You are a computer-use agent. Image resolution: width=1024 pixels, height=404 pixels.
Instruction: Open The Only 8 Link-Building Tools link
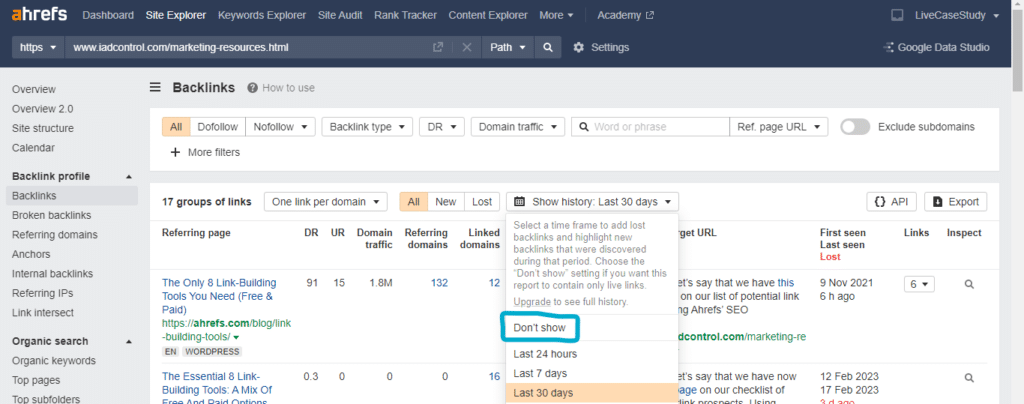click(219, 296)
